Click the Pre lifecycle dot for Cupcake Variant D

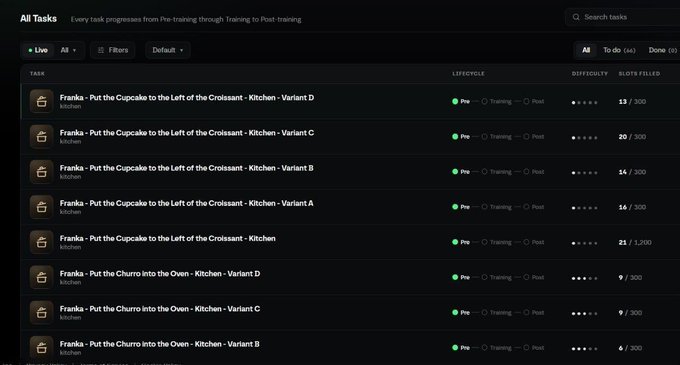pos(455,101)
